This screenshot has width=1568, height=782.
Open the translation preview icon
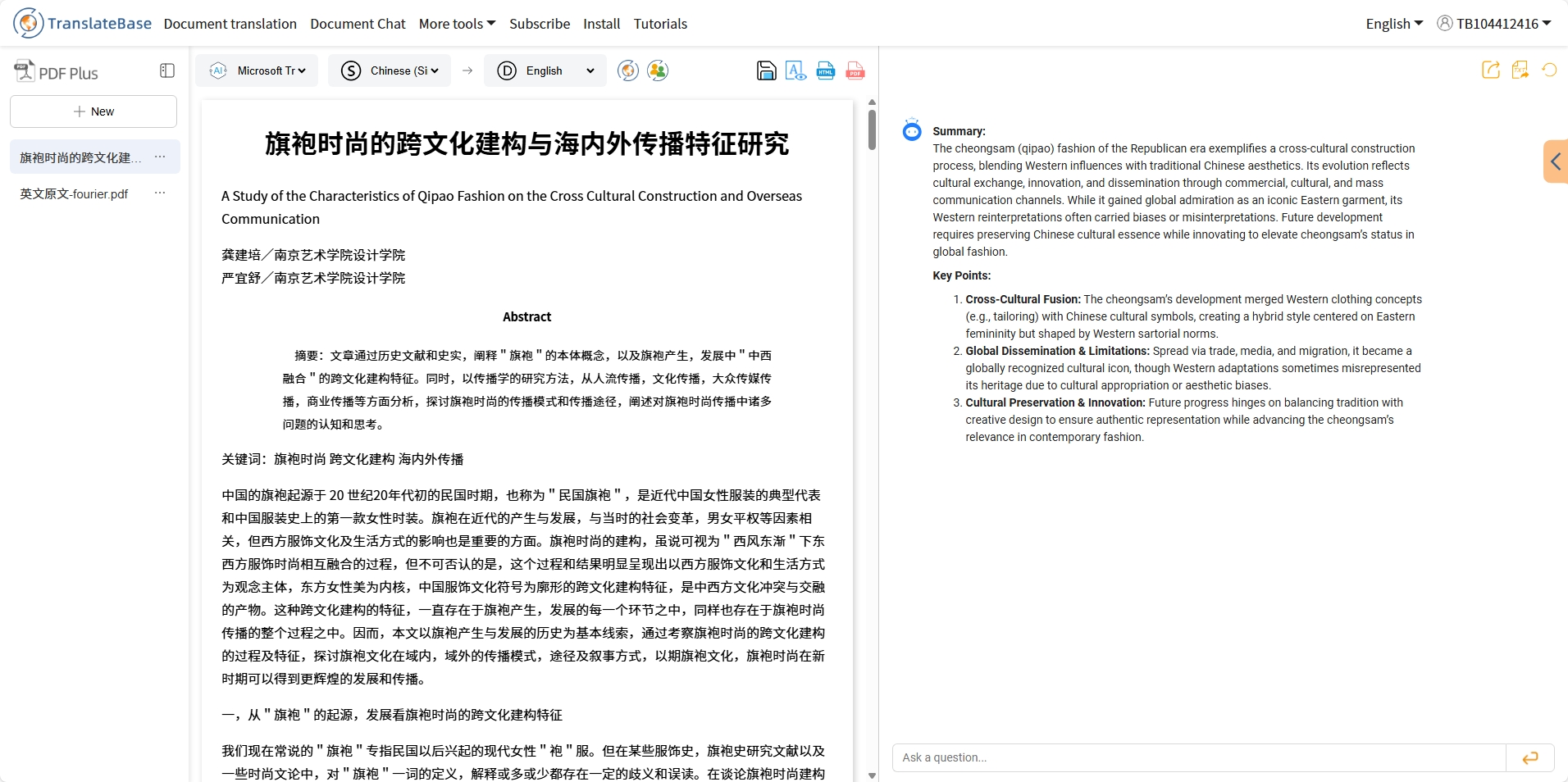795,70
